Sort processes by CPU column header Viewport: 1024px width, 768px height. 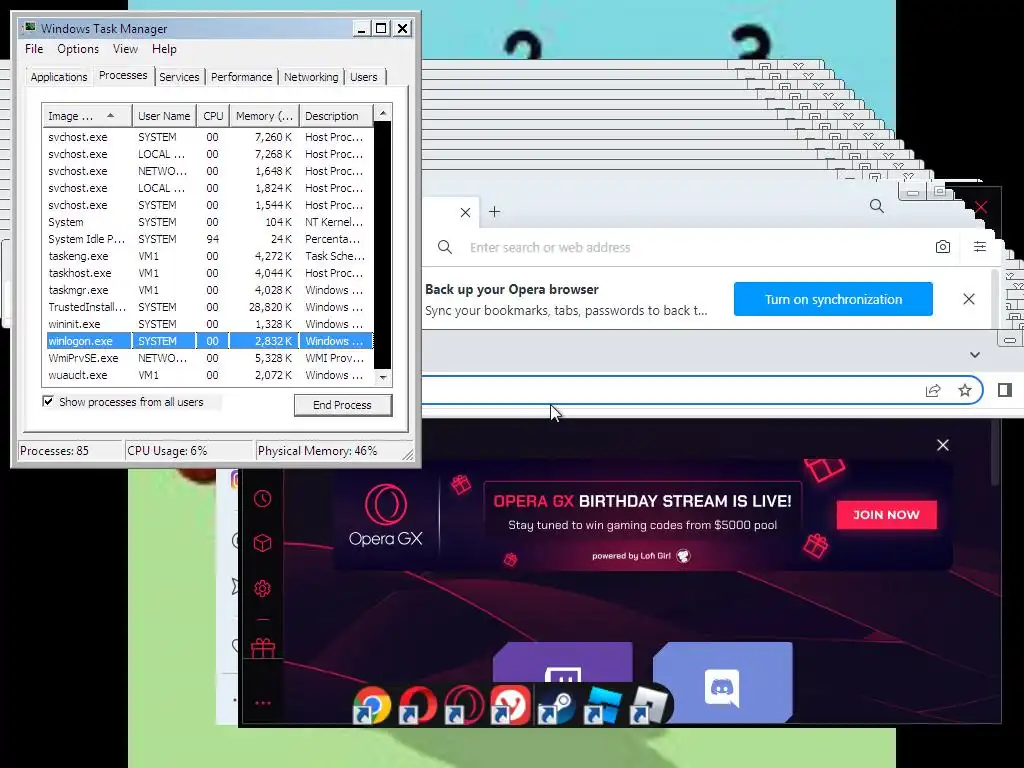(213, 116)
